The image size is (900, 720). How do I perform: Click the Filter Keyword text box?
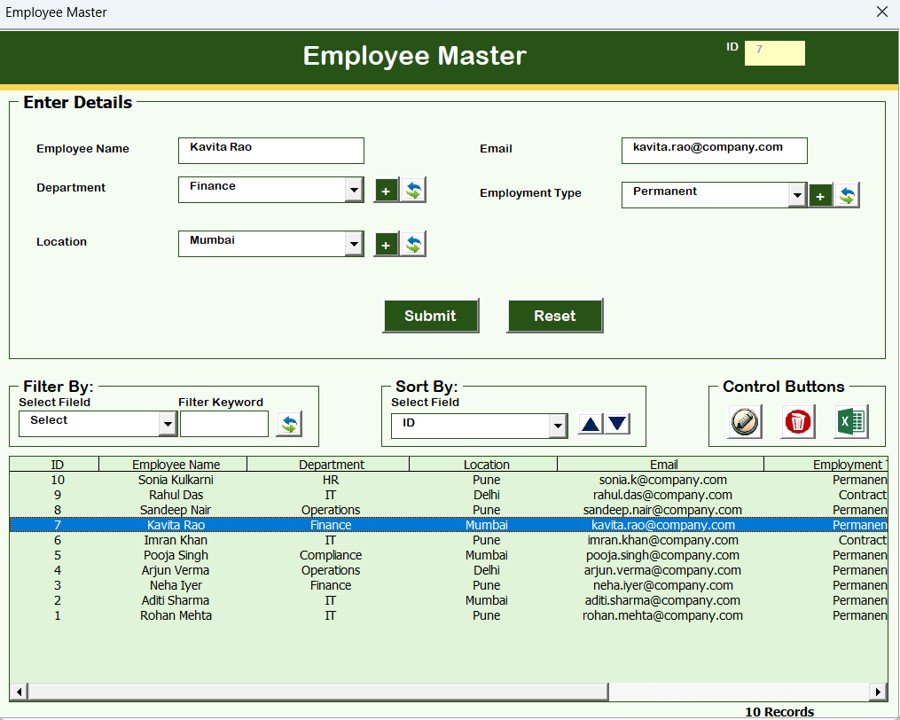(x=224, y=424)
